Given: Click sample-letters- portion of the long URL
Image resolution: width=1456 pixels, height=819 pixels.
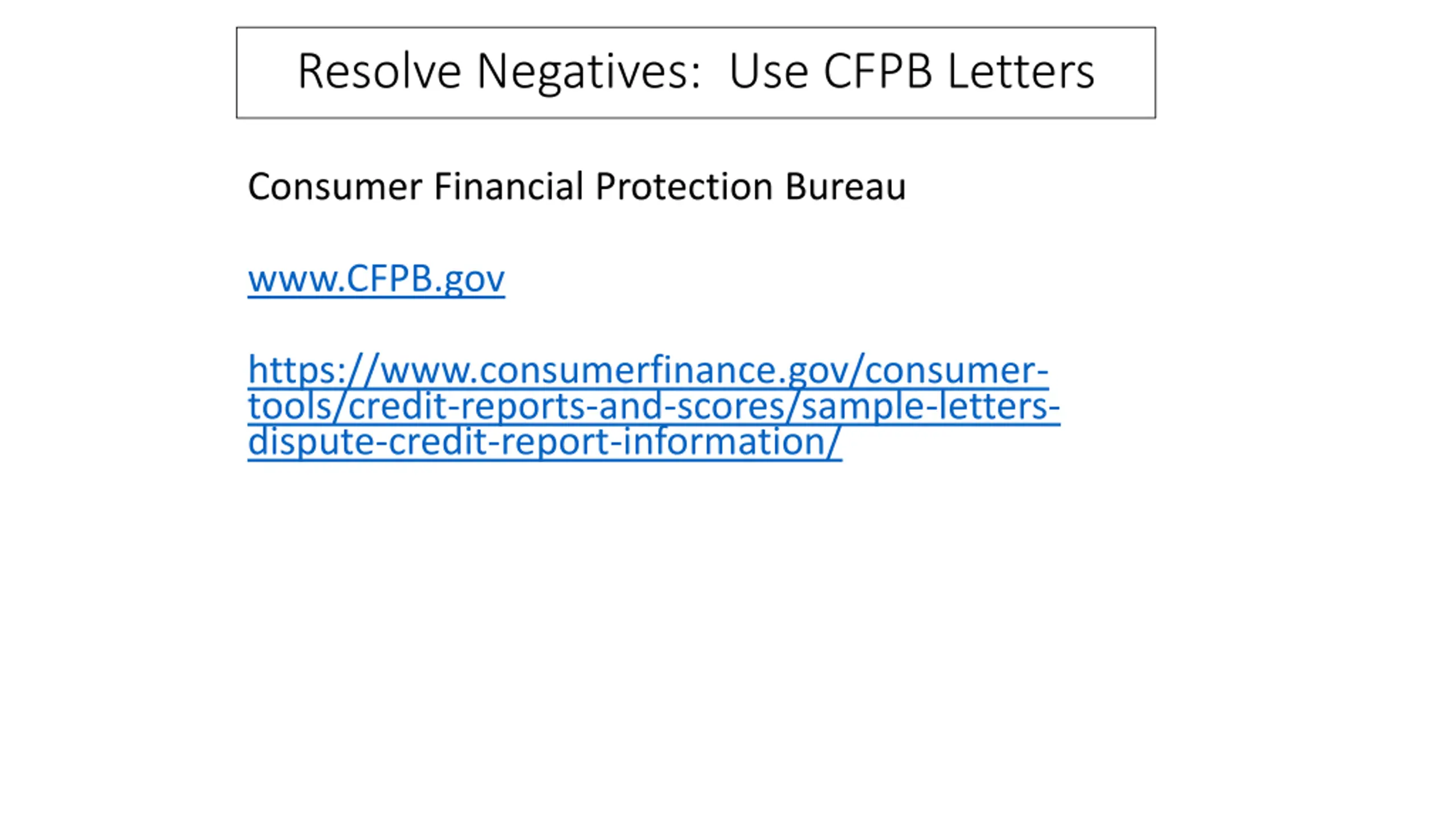Looking at the screenshot, I should pos(930,406).
